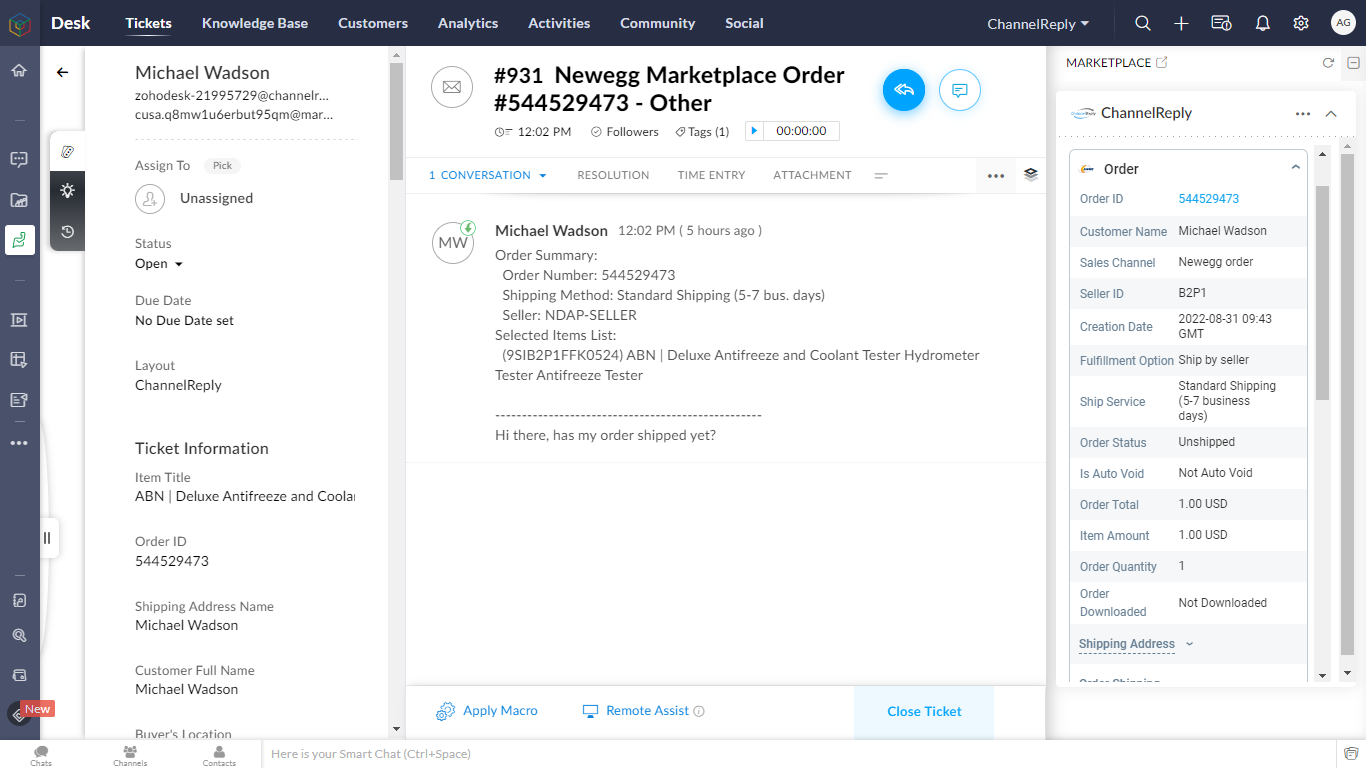Click the Close Ticket button
The width and height of the screenshot is (1366, 768).
click(x=924, y=711)
